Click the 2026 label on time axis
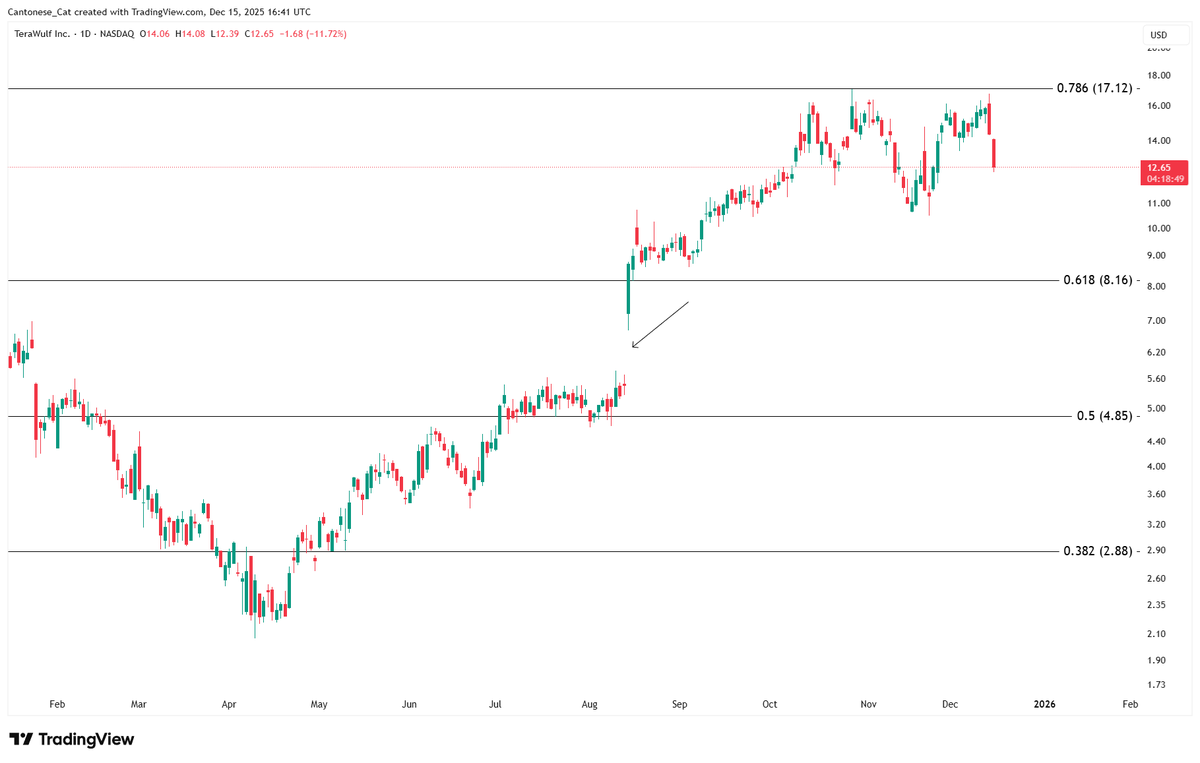Image resolution: width=1200 pixels, height=763 pixels. [1044, 704]
